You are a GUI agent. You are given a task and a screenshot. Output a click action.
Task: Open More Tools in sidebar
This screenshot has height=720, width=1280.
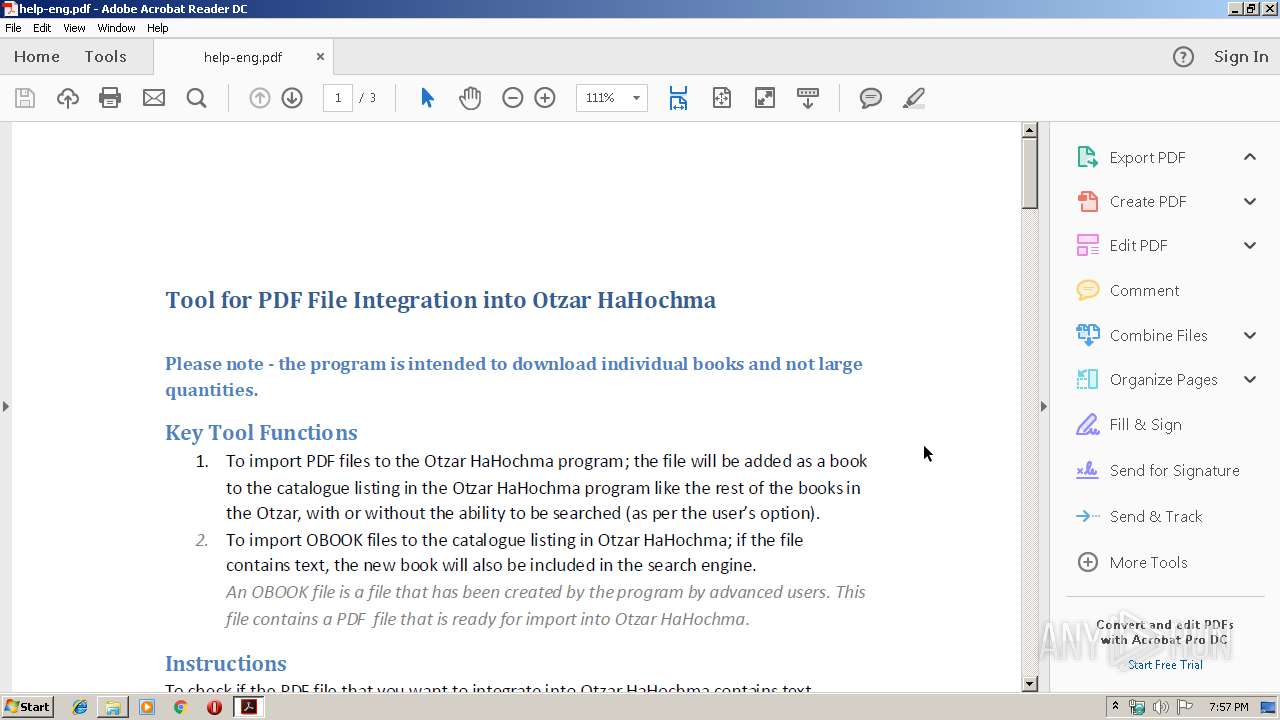pos(1148,562)
